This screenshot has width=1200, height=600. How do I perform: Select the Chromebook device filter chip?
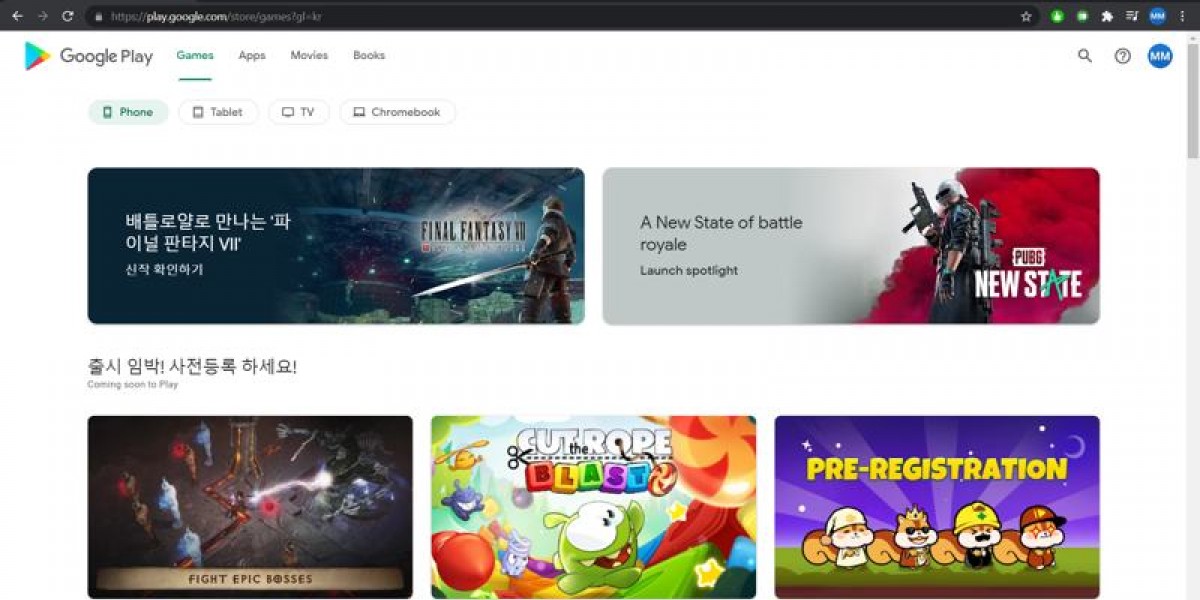pyautogui.click(x=397, y=112)
